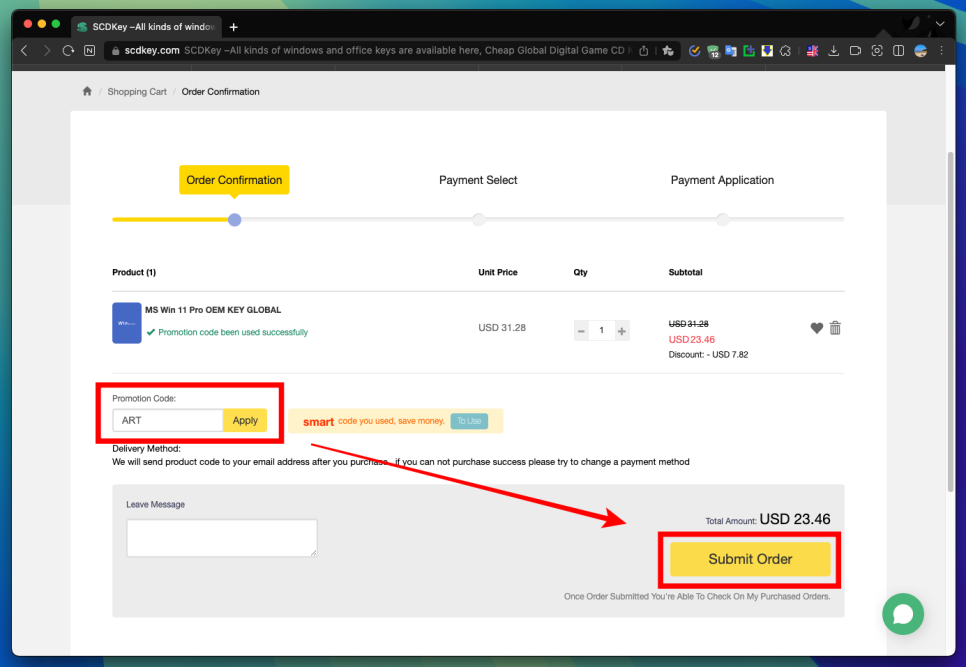Increase quantity with the plus button
The width and height of the screenshot is (966, 667).
[x=622, y=331]
